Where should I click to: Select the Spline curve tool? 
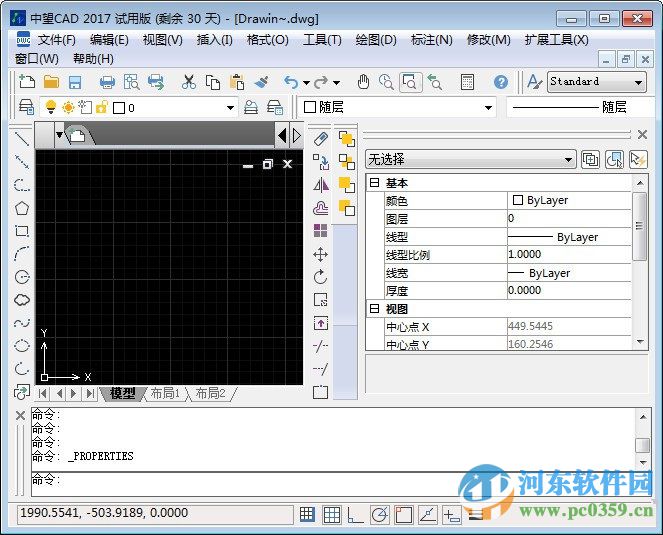22,323
